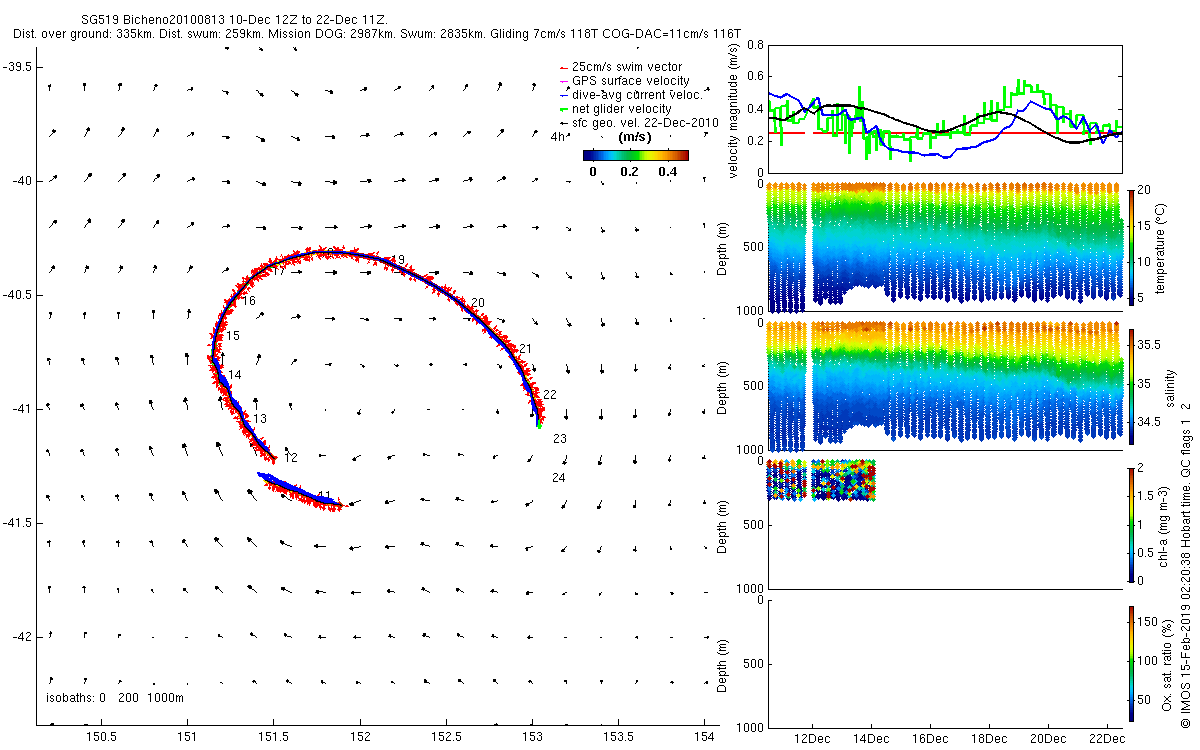Click the '4h' label beside legend
The height and width of the screenshot is (750, 1200).
click(x=558, y=138)
